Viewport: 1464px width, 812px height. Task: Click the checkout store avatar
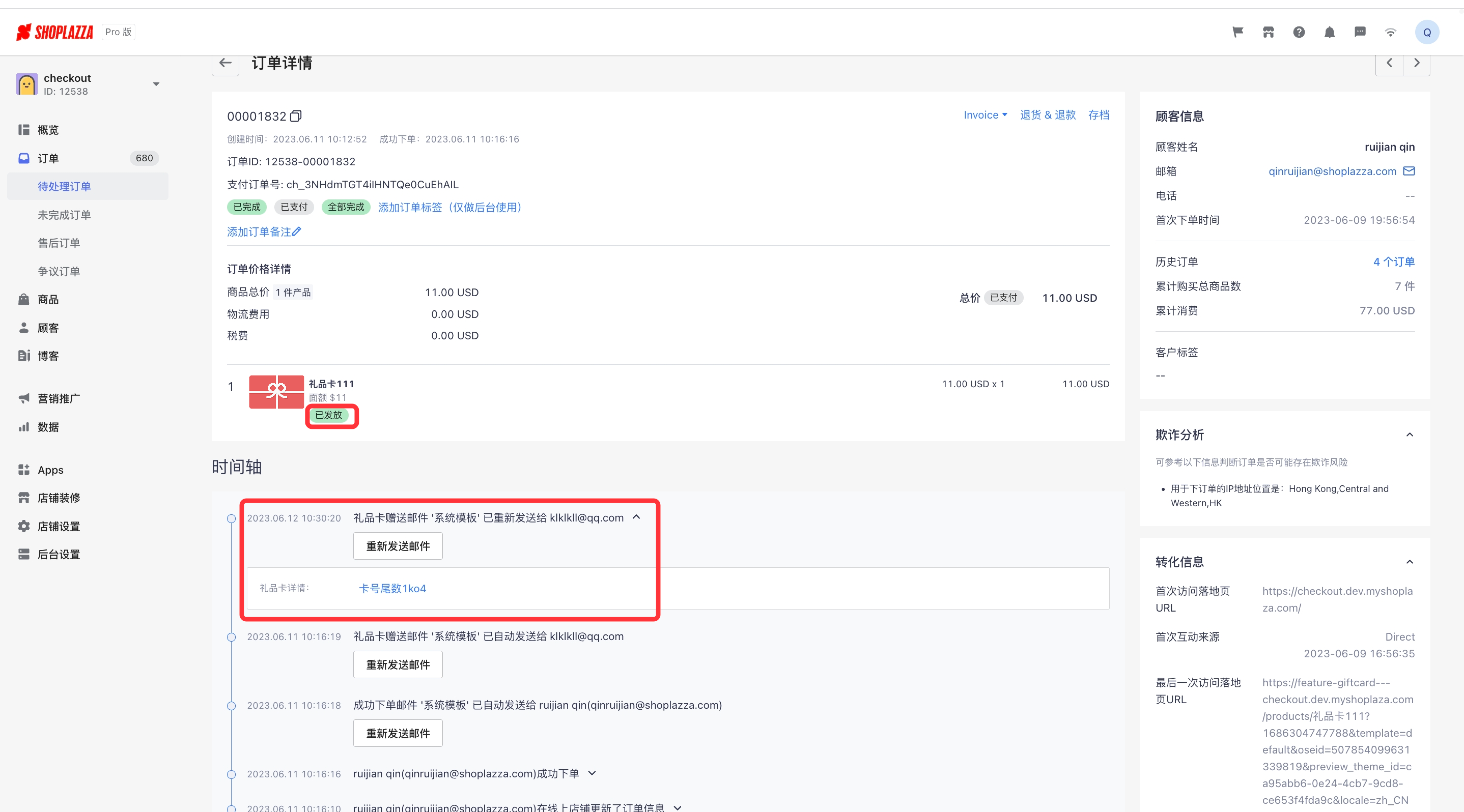pyautogui.click(x=27, y=84)
